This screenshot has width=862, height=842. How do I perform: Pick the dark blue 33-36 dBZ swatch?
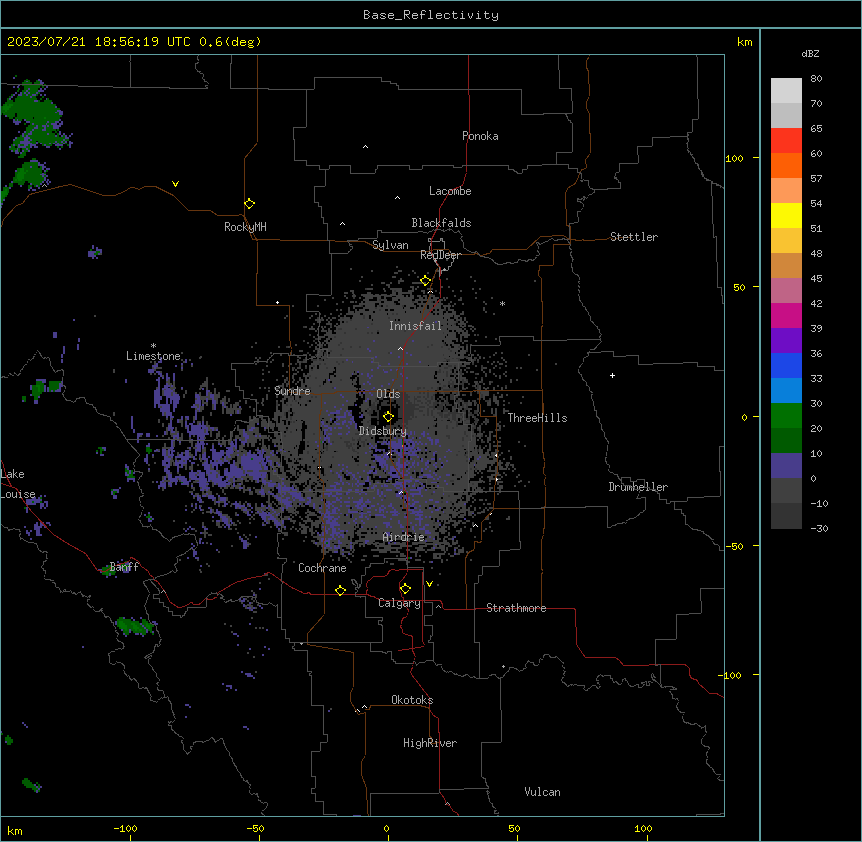[x=786, y=365]
